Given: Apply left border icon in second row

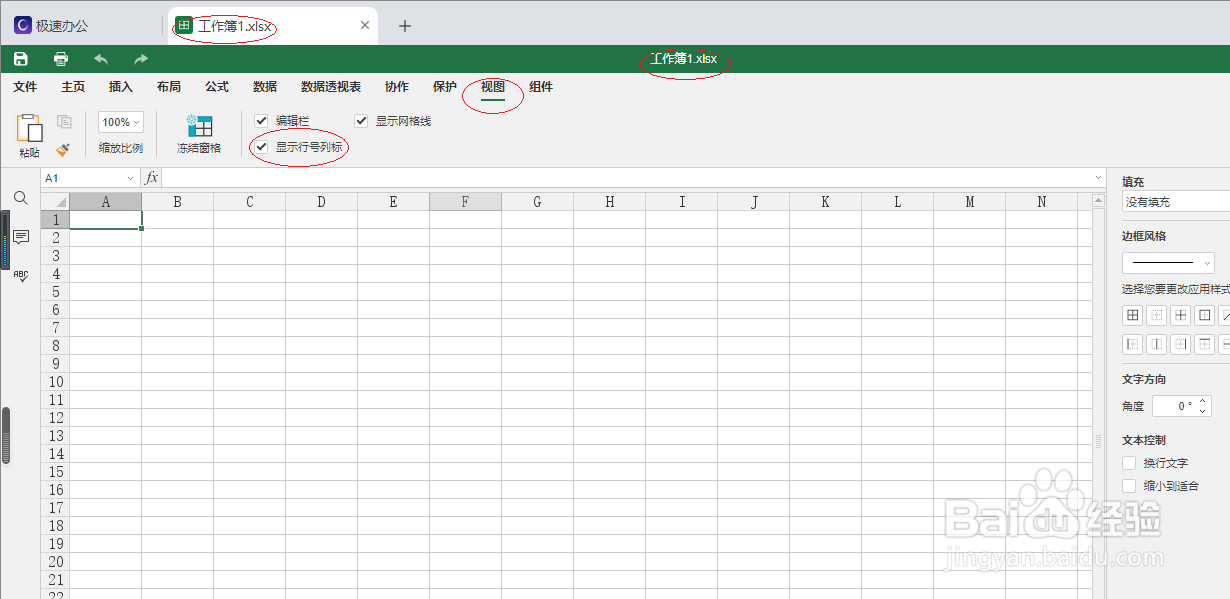Looking at the screenshot, I should pyautogui.click(x=1133, y=344).
